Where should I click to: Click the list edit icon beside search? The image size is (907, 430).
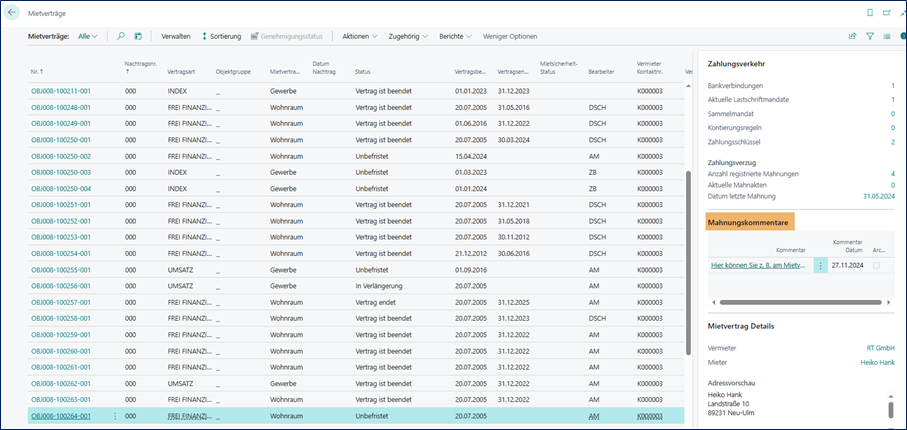click(138, 36)
